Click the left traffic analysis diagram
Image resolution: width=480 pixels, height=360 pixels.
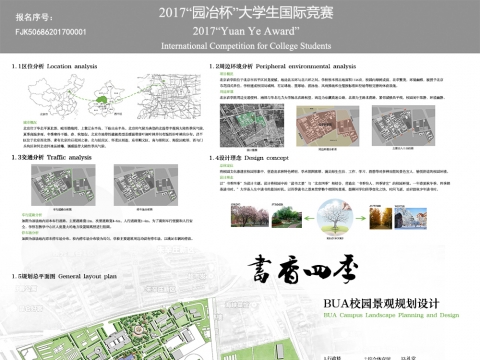pos(63,185)
